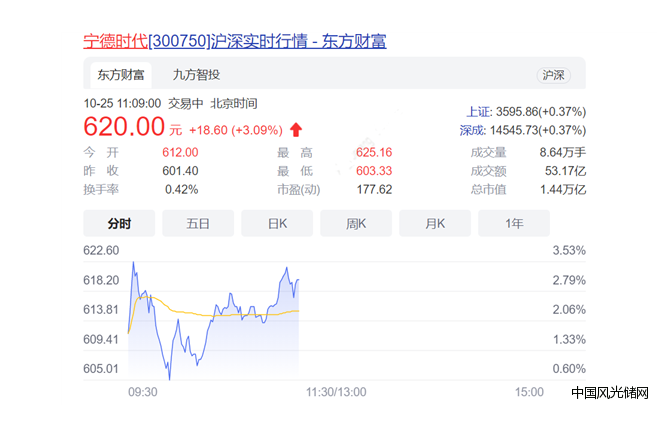Viewport: 657px width, 423px height.
Task: Click the 成交量 value 8.64万手
Action: (x=562, y=152)
